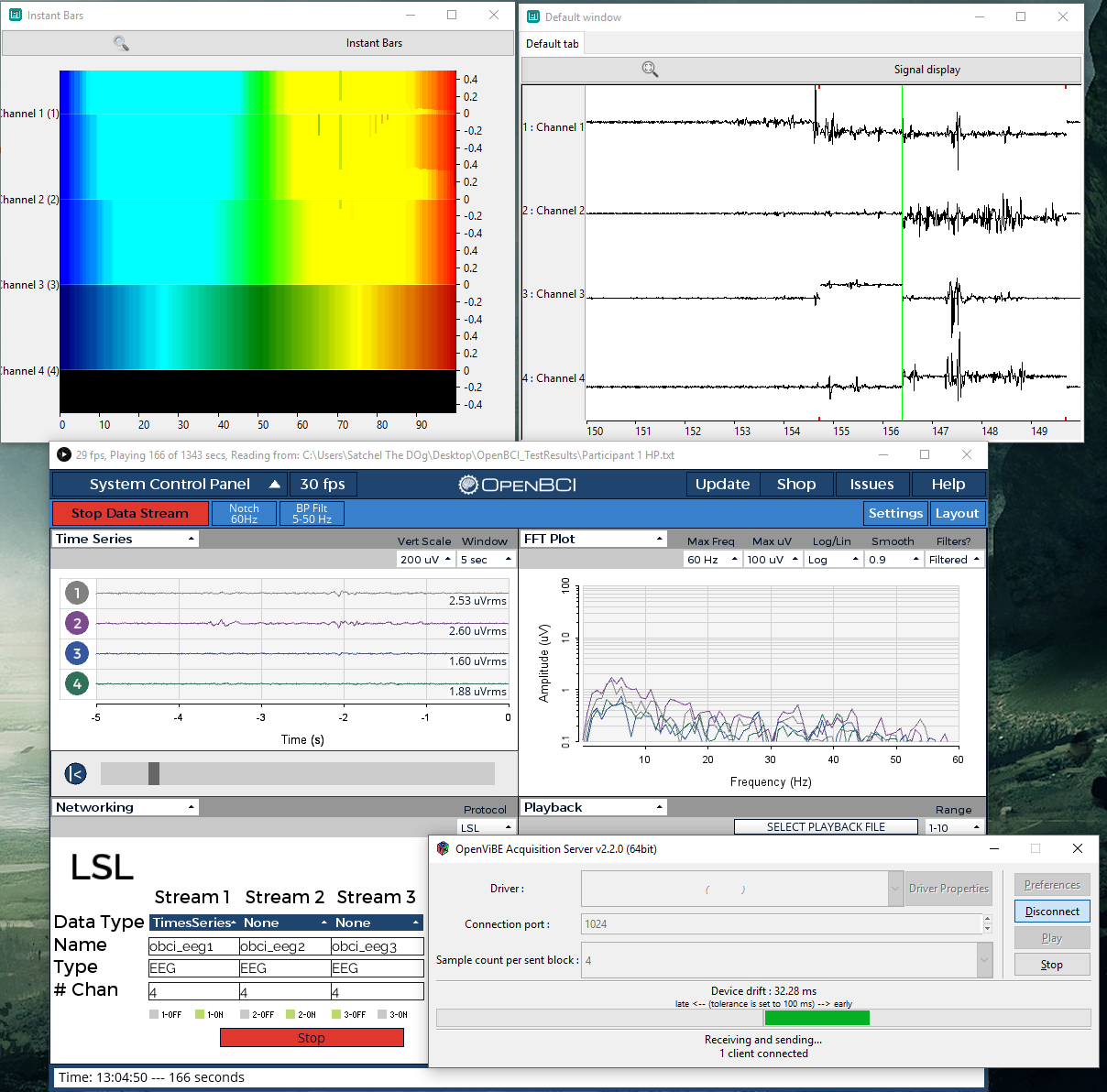Viewport: 1107px width, 1092px height.
Task: Toggle channel 3 blue circle button
Action: (77, 653)
